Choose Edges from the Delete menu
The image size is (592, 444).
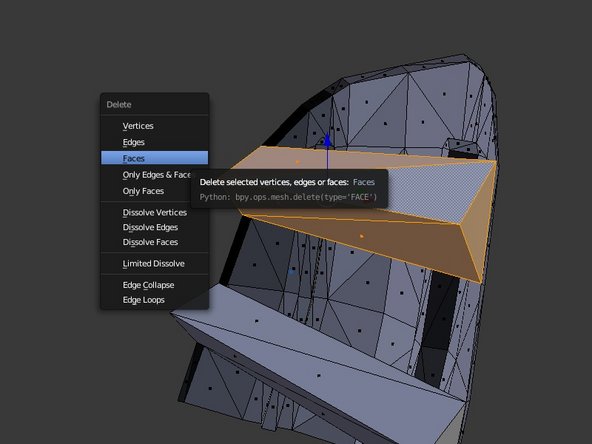pos(154,142)
